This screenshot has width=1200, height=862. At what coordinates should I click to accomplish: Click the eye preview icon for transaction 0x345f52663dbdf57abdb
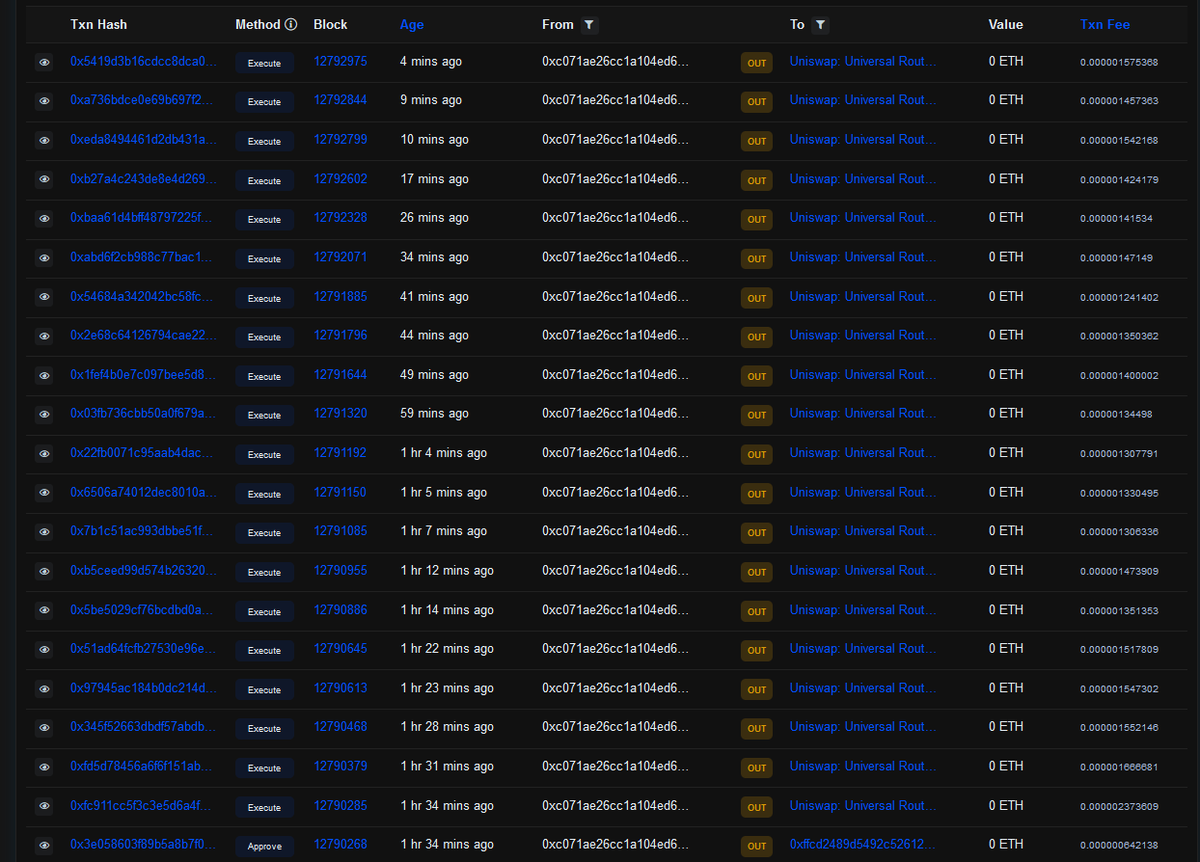point(44,728)
